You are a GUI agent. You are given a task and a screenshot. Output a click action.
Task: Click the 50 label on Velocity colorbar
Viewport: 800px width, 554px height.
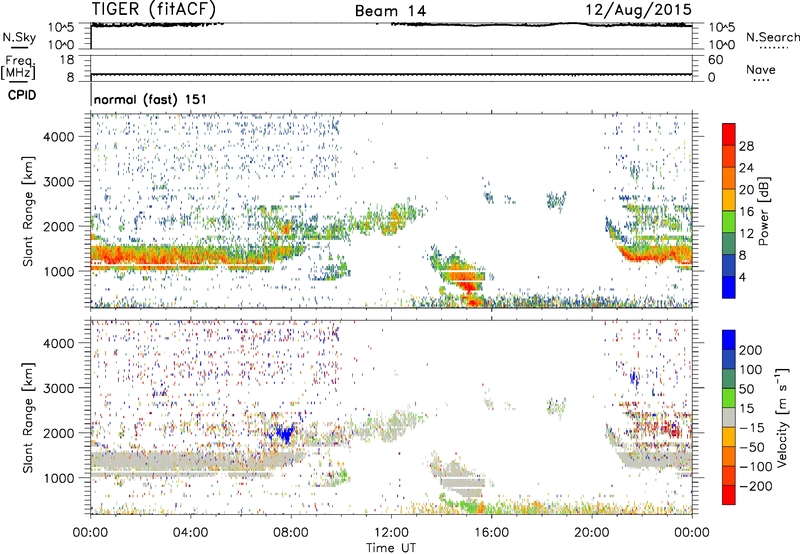point(746,389)
